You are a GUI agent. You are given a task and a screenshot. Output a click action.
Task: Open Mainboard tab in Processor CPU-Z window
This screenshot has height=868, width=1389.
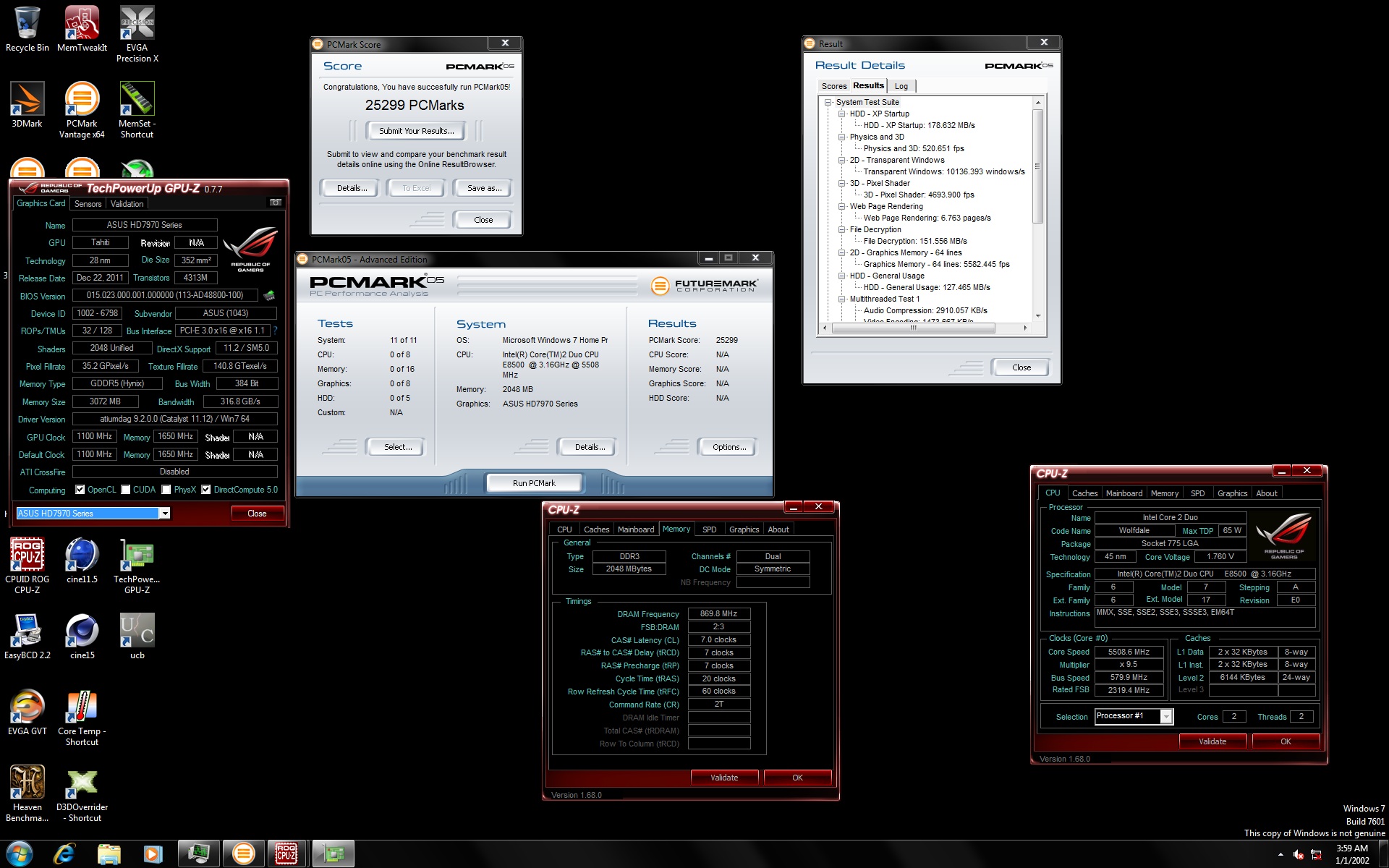1123,493
